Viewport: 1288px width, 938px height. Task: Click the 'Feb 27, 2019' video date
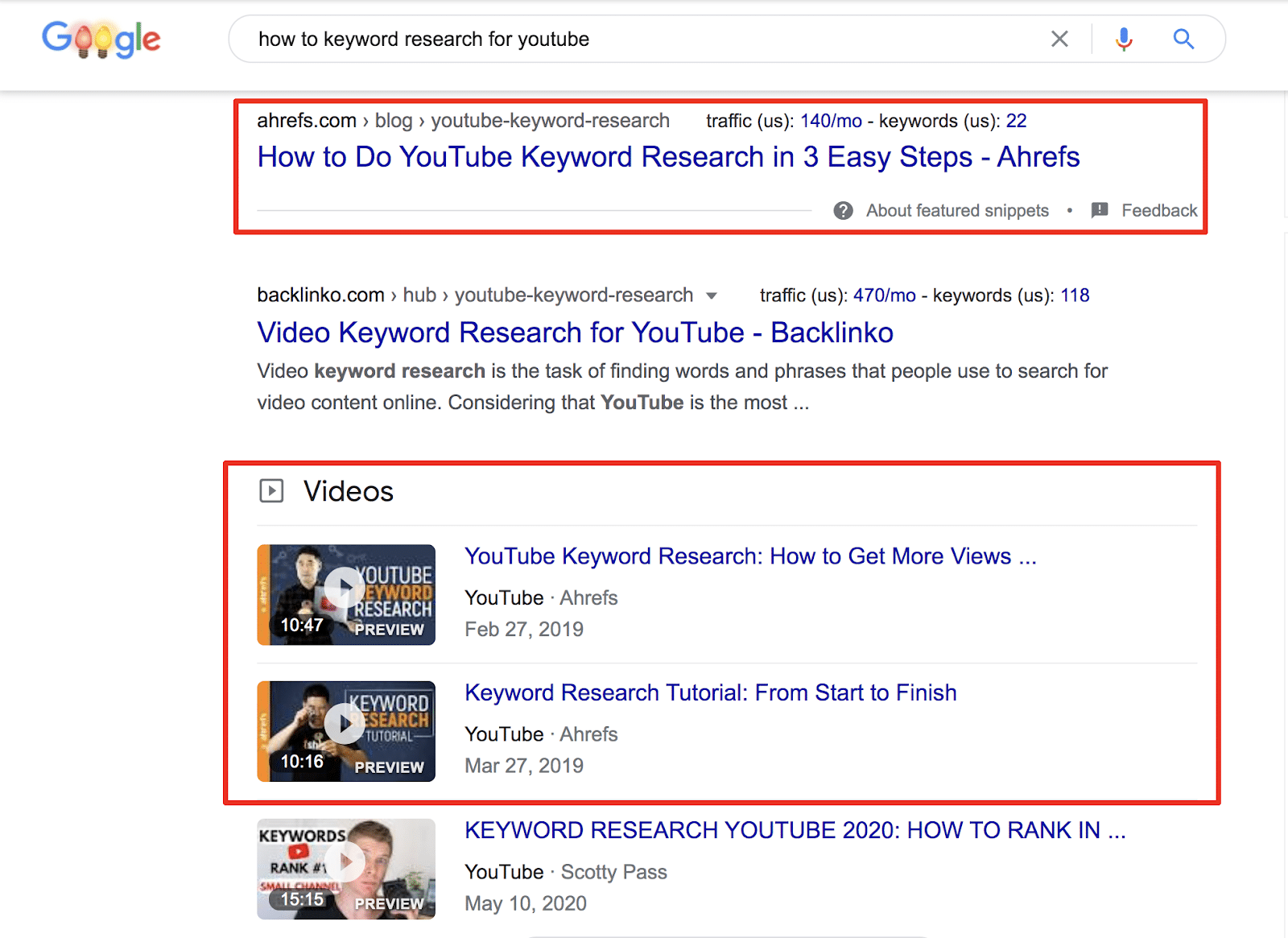[524, 630]
